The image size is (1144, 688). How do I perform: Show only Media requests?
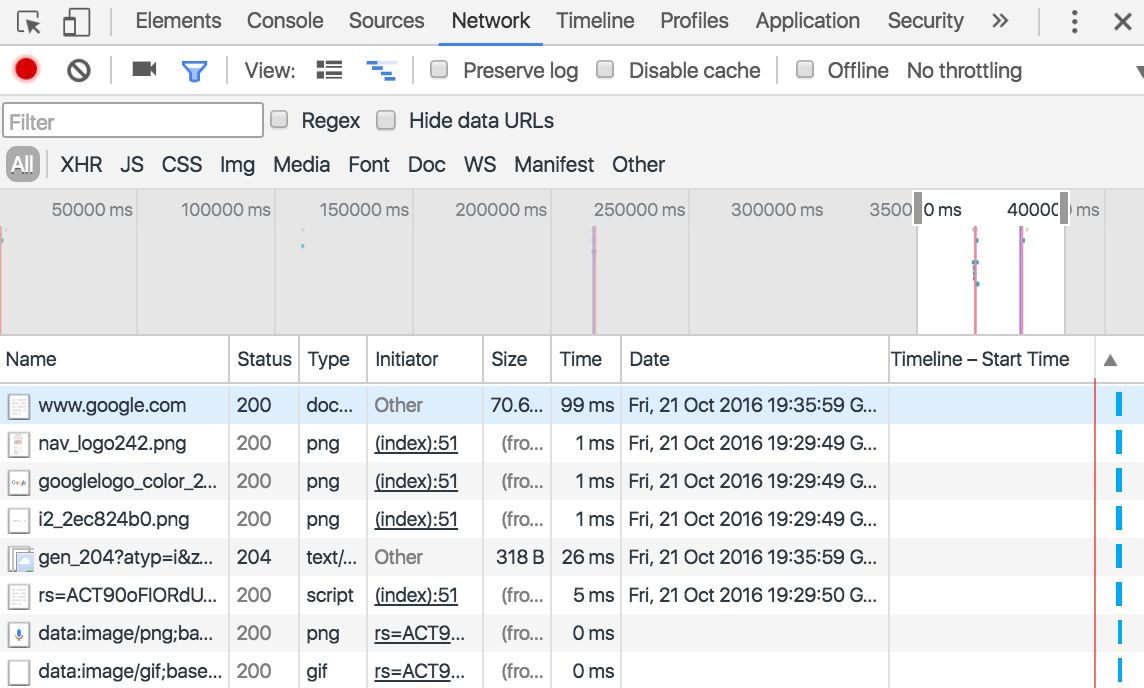tap(302, 164)
